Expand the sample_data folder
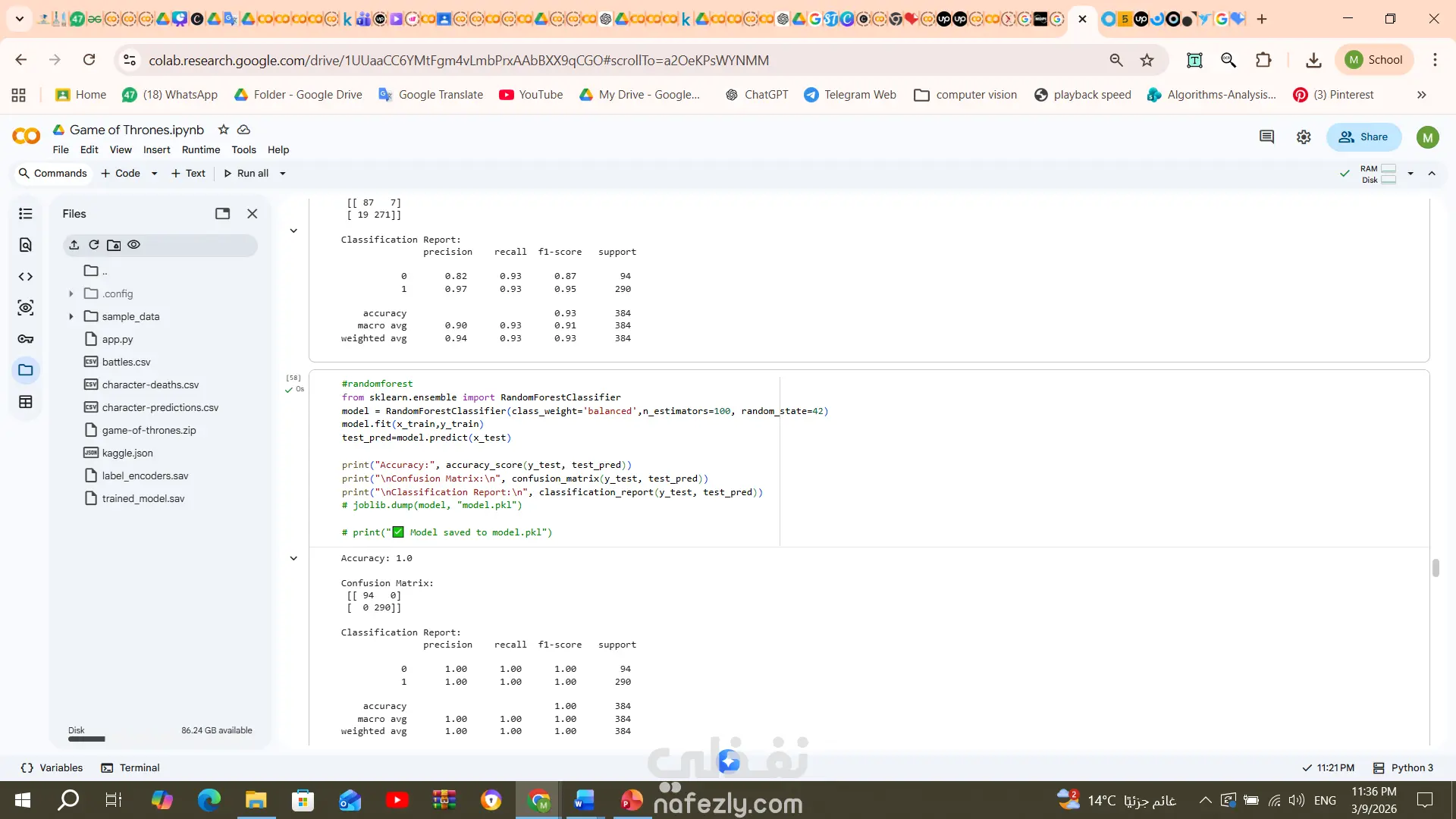The height and width of the screenshot is (819, 1456). point(71,316)
